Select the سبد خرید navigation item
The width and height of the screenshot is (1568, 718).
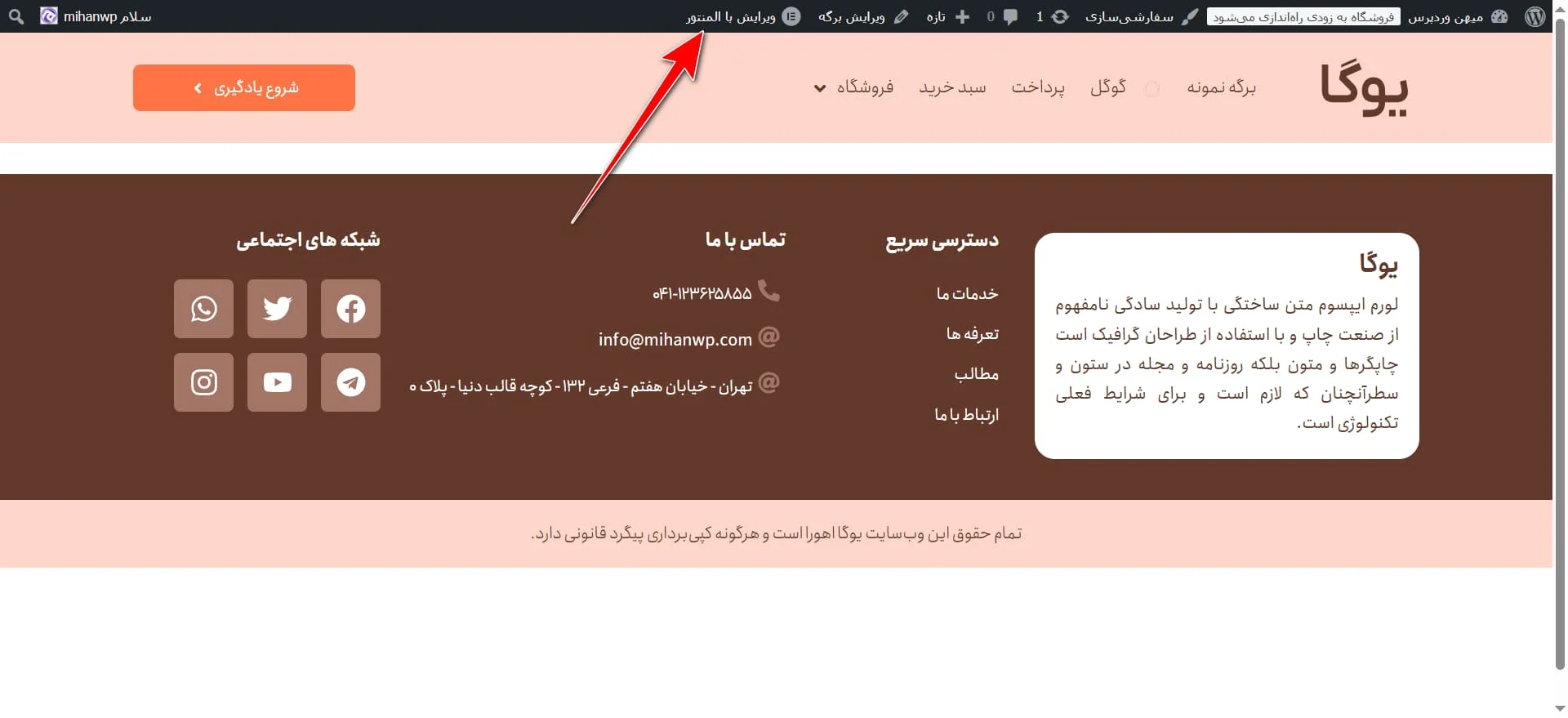952,87
